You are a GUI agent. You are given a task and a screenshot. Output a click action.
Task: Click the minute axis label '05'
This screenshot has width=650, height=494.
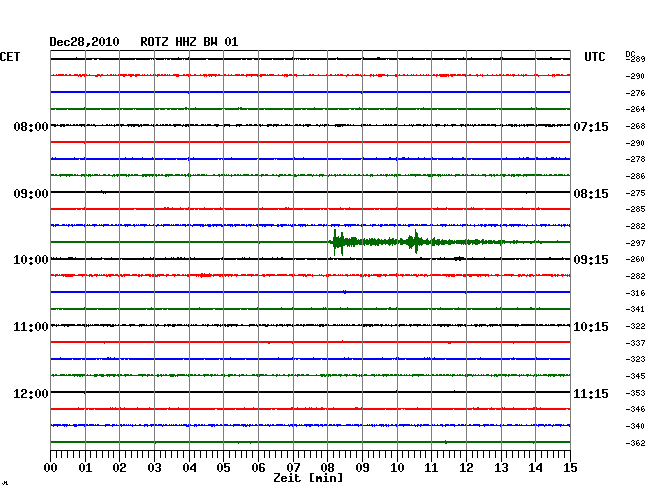click(x=223, y=468)
